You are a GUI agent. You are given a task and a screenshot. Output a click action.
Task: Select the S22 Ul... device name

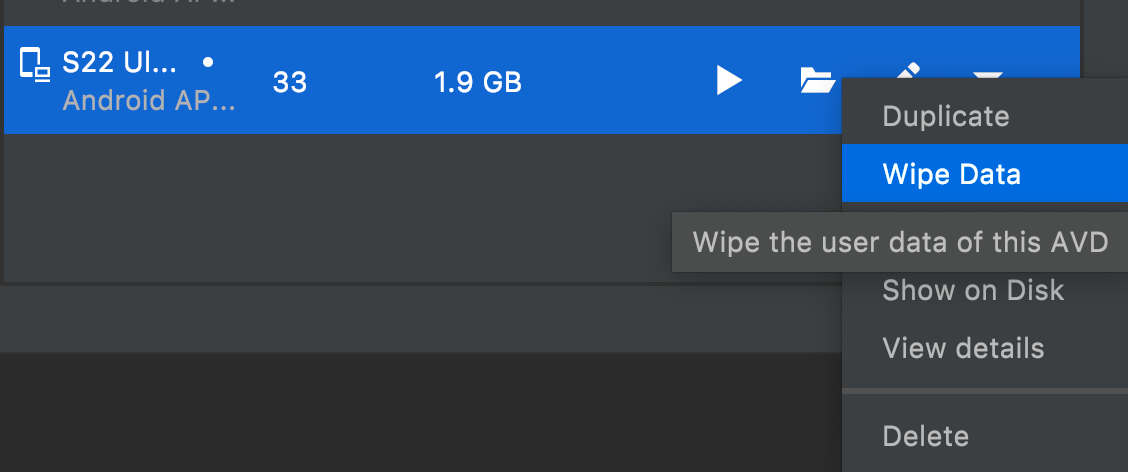pyautogui.click(x=119, y=63)
